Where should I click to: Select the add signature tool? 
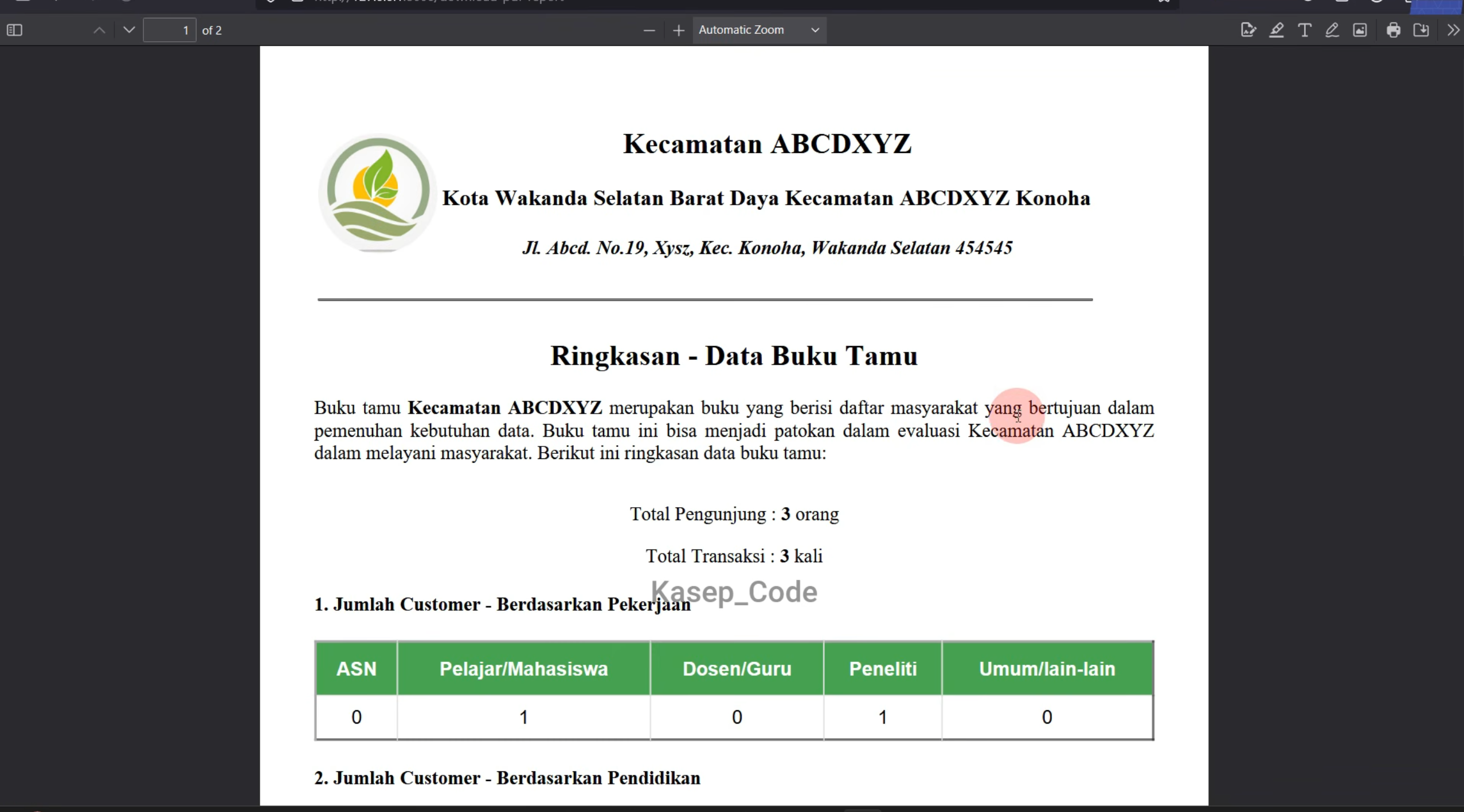click(x=1248, y=30)
